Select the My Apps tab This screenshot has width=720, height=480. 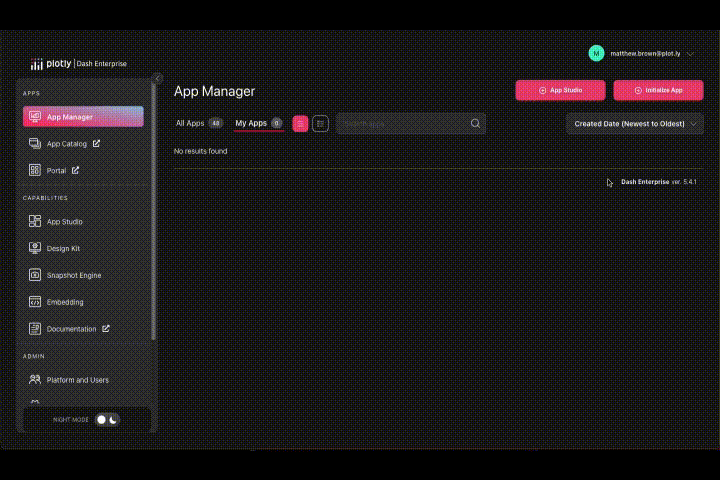259,123
